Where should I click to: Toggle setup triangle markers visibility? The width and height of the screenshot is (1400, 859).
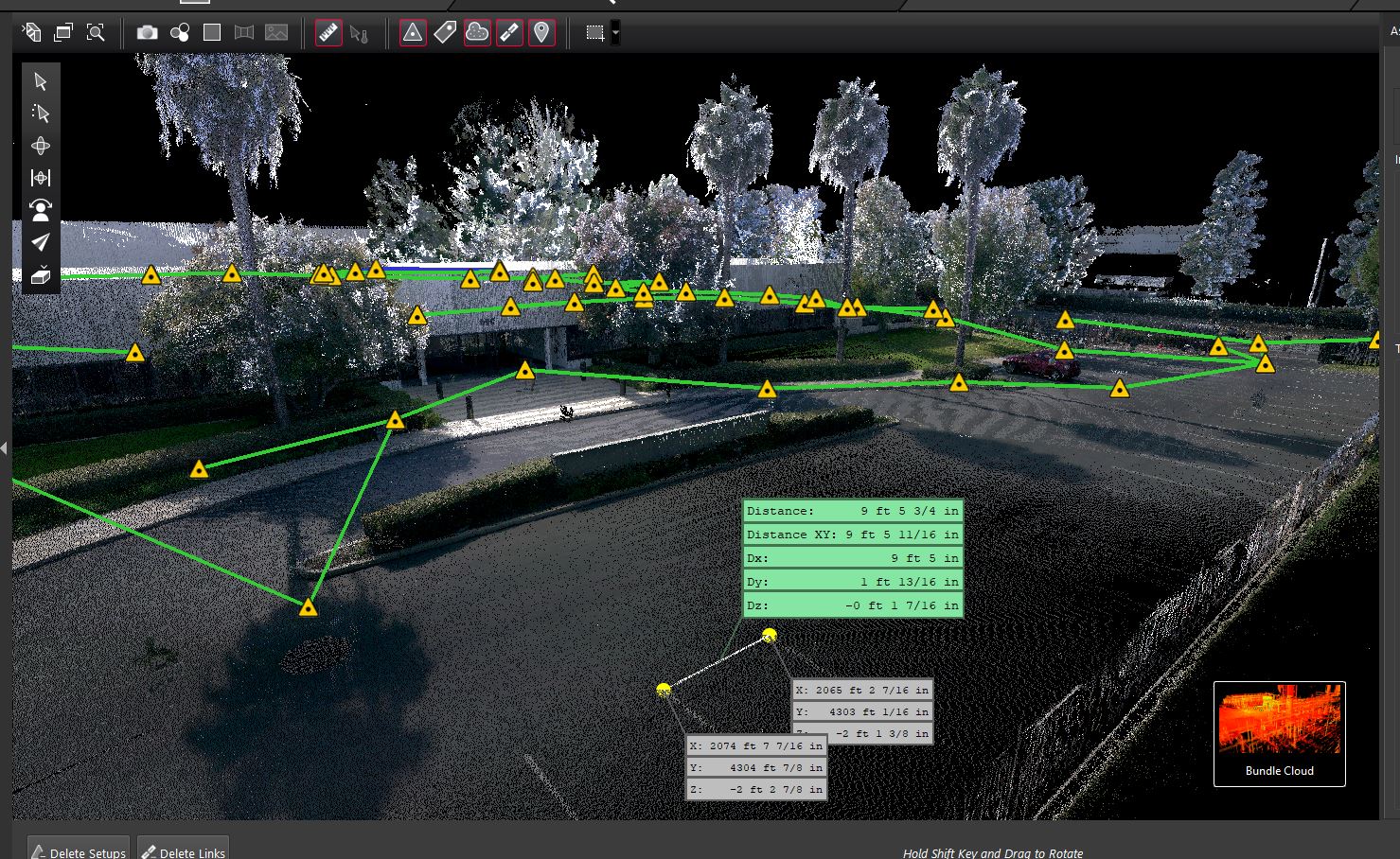coord(413,33)
